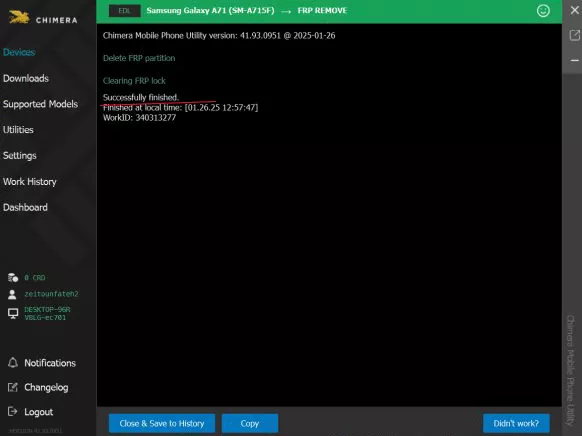Open the Devices section
The height and width of the screenshot is (436, 582).
19,52
